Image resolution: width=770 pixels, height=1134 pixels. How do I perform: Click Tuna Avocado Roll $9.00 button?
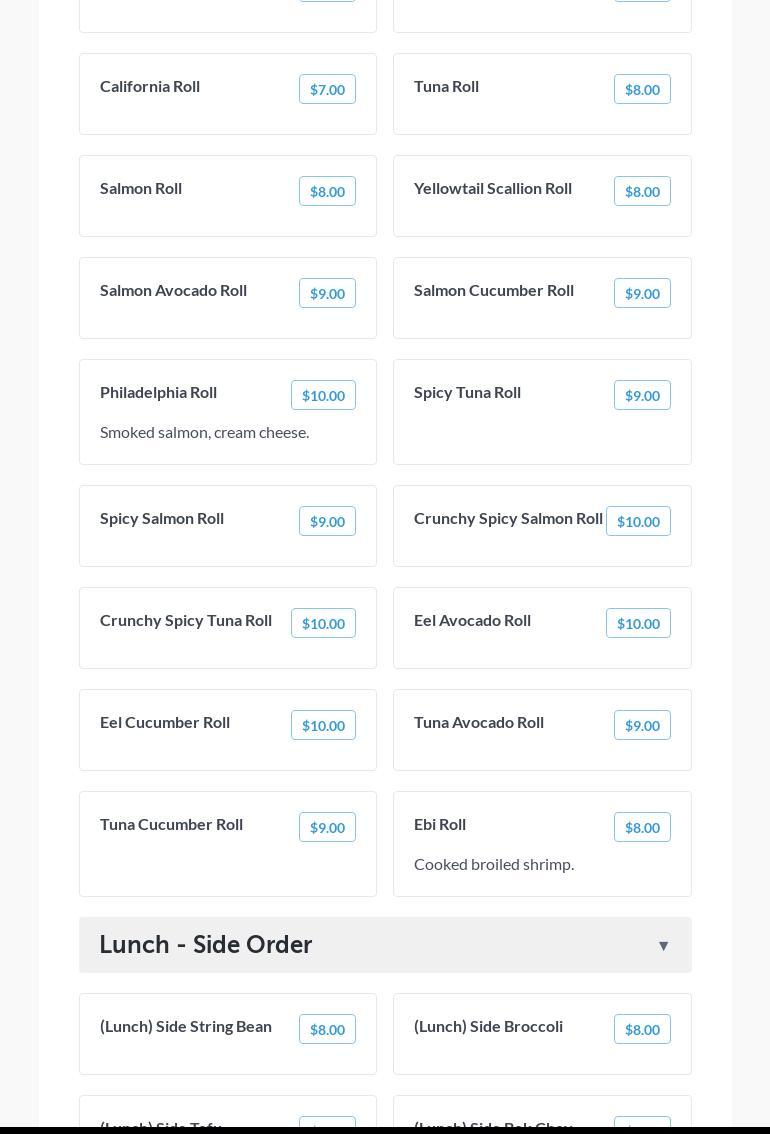(642, 725)
